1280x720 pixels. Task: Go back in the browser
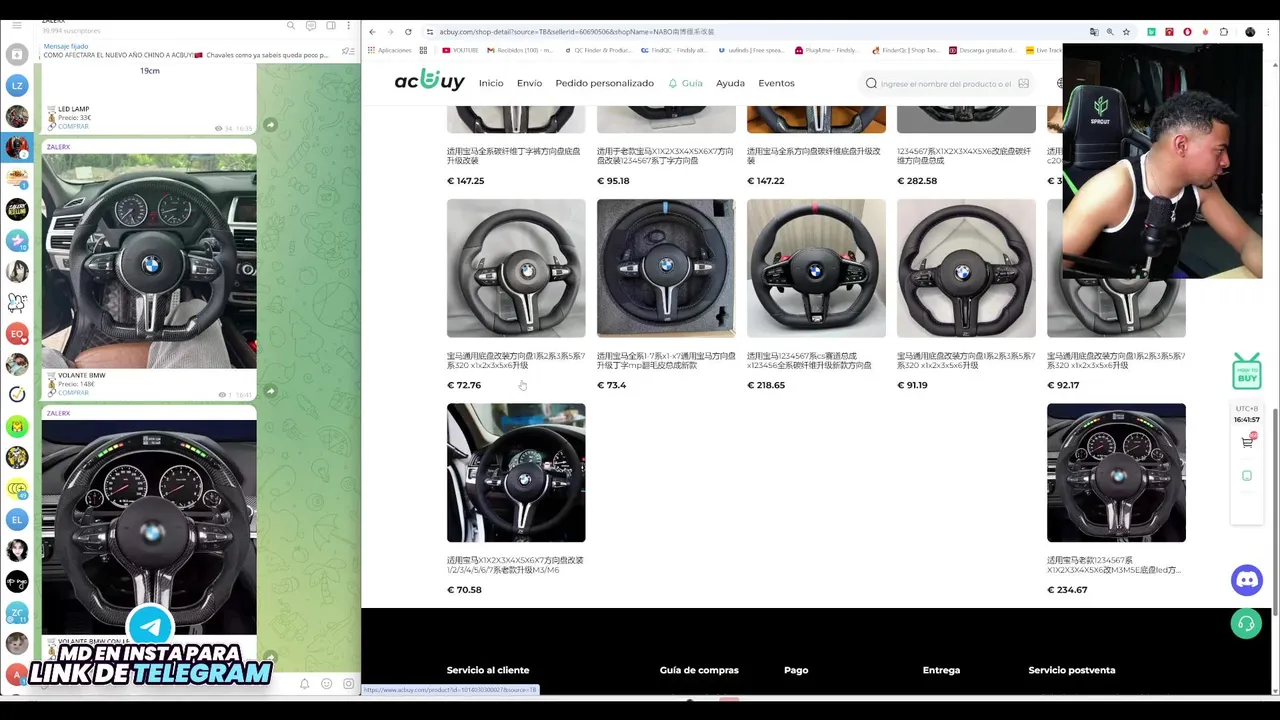click(x=372, y=32)
